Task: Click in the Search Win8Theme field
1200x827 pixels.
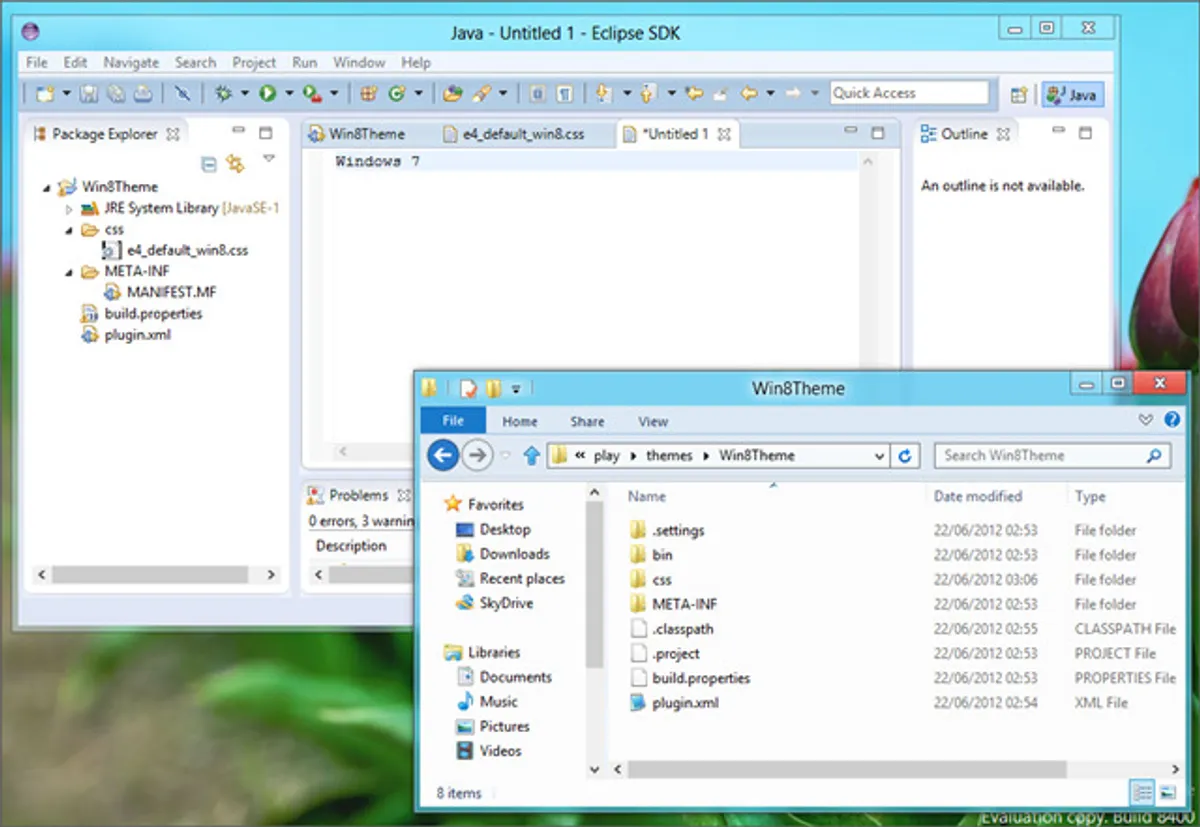Action: coord(1051,456)
